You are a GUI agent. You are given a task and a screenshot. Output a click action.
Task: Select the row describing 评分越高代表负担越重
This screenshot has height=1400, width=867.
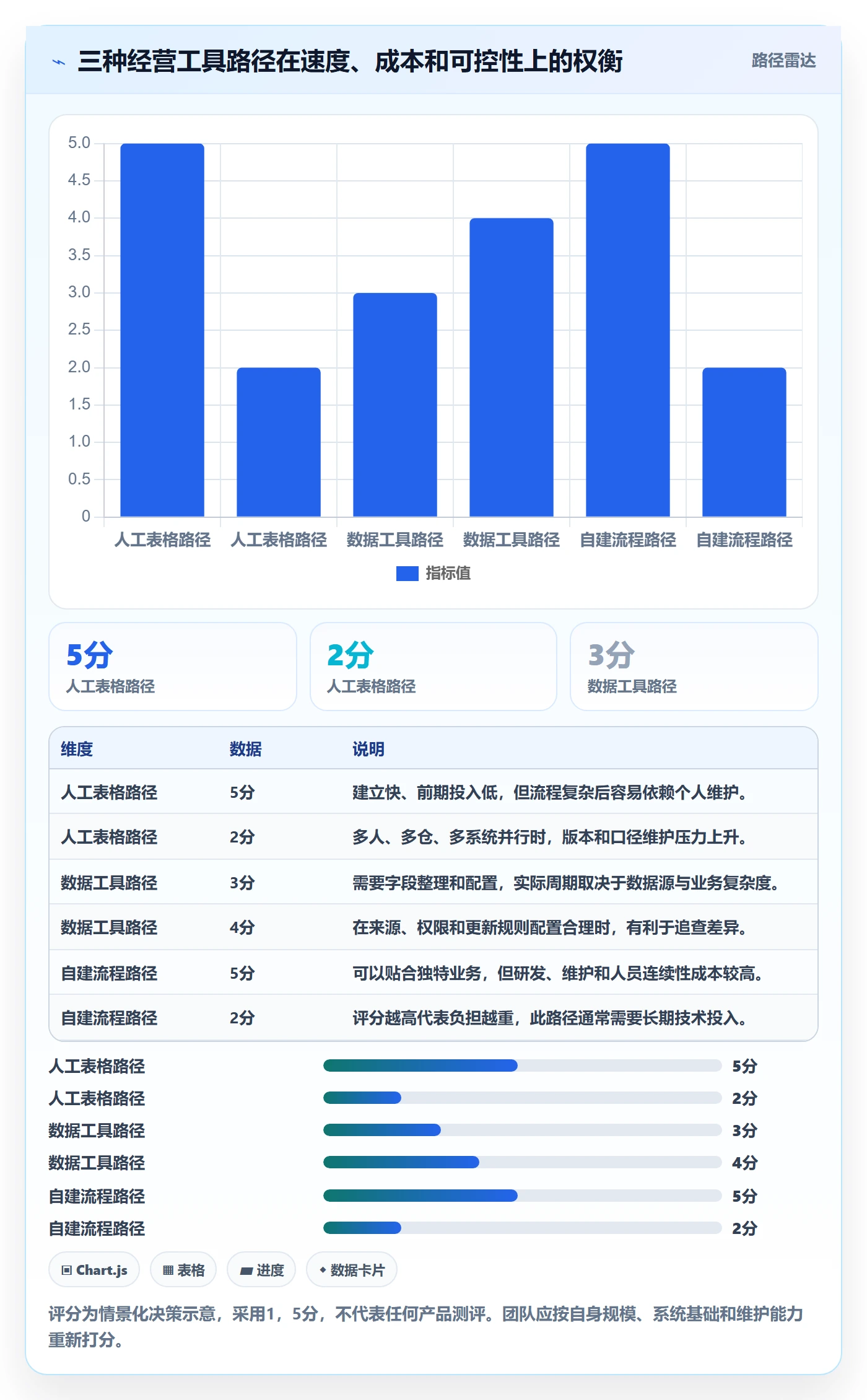pos(434,1017)
